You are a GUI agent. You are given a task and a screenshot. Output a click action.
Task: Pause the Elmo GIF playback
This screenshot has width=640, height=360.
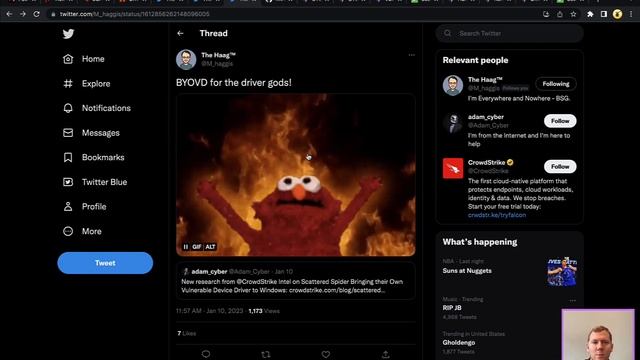(186, 247)
